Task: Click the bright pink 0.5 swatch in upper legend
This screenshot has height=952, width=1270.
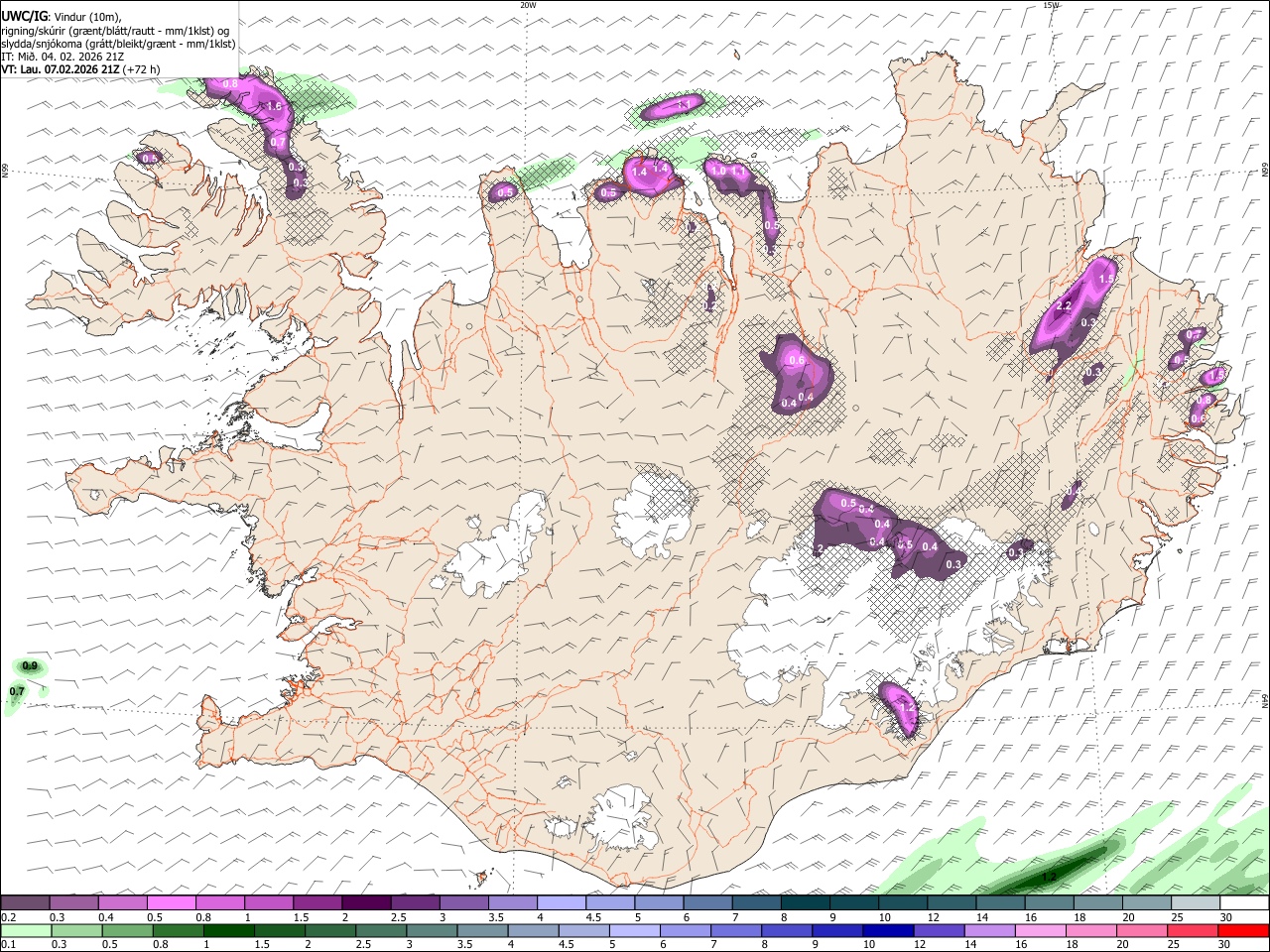Action: 171,903
